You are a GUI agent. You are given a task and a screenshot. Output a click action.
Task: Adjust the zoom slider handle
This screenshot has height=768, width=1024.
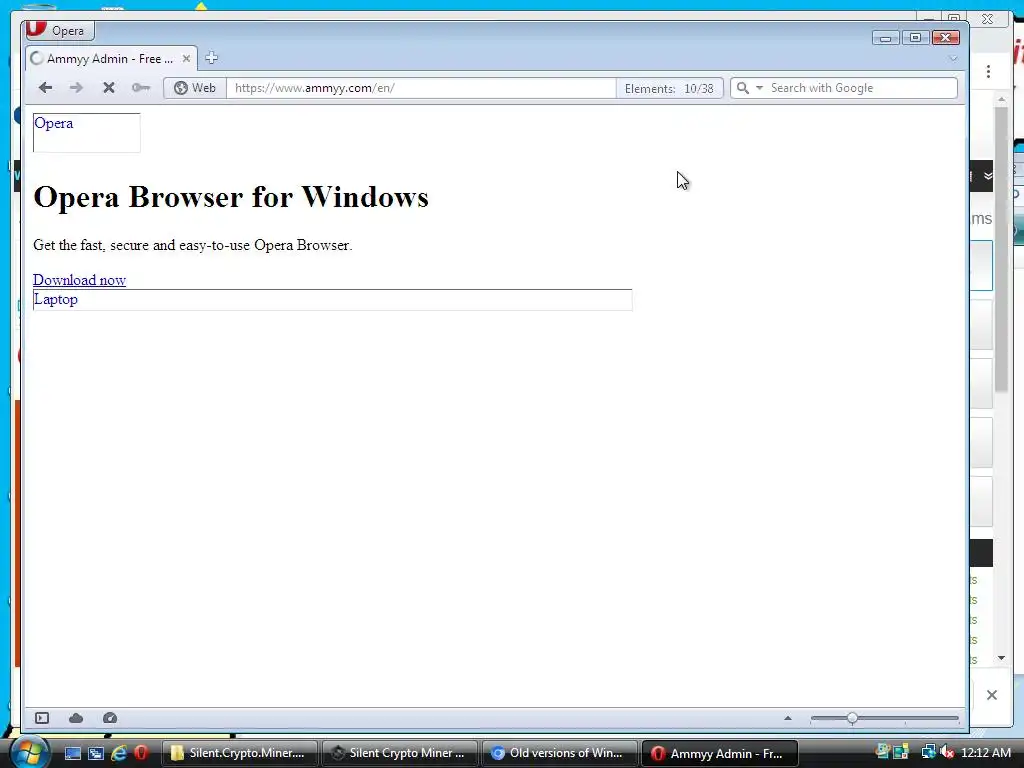[852, 718]
